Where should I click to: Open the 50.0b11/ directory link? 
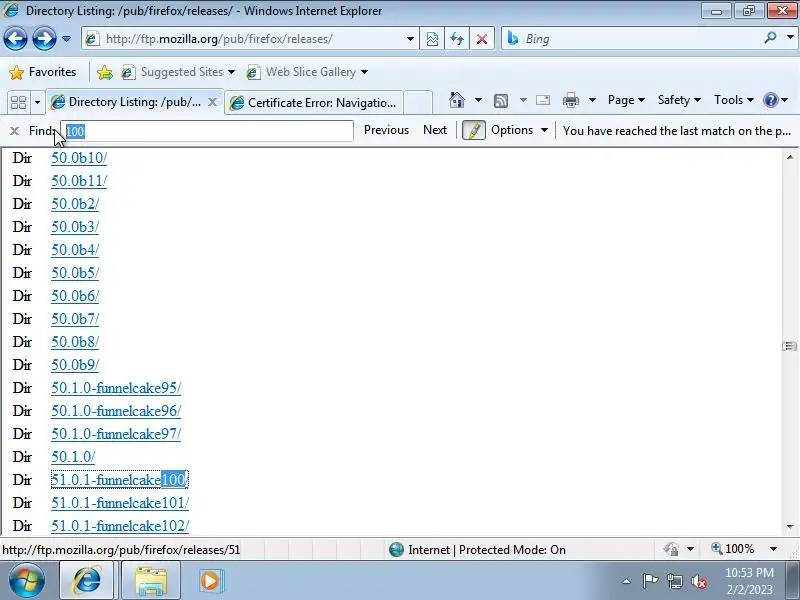[79, 181]
